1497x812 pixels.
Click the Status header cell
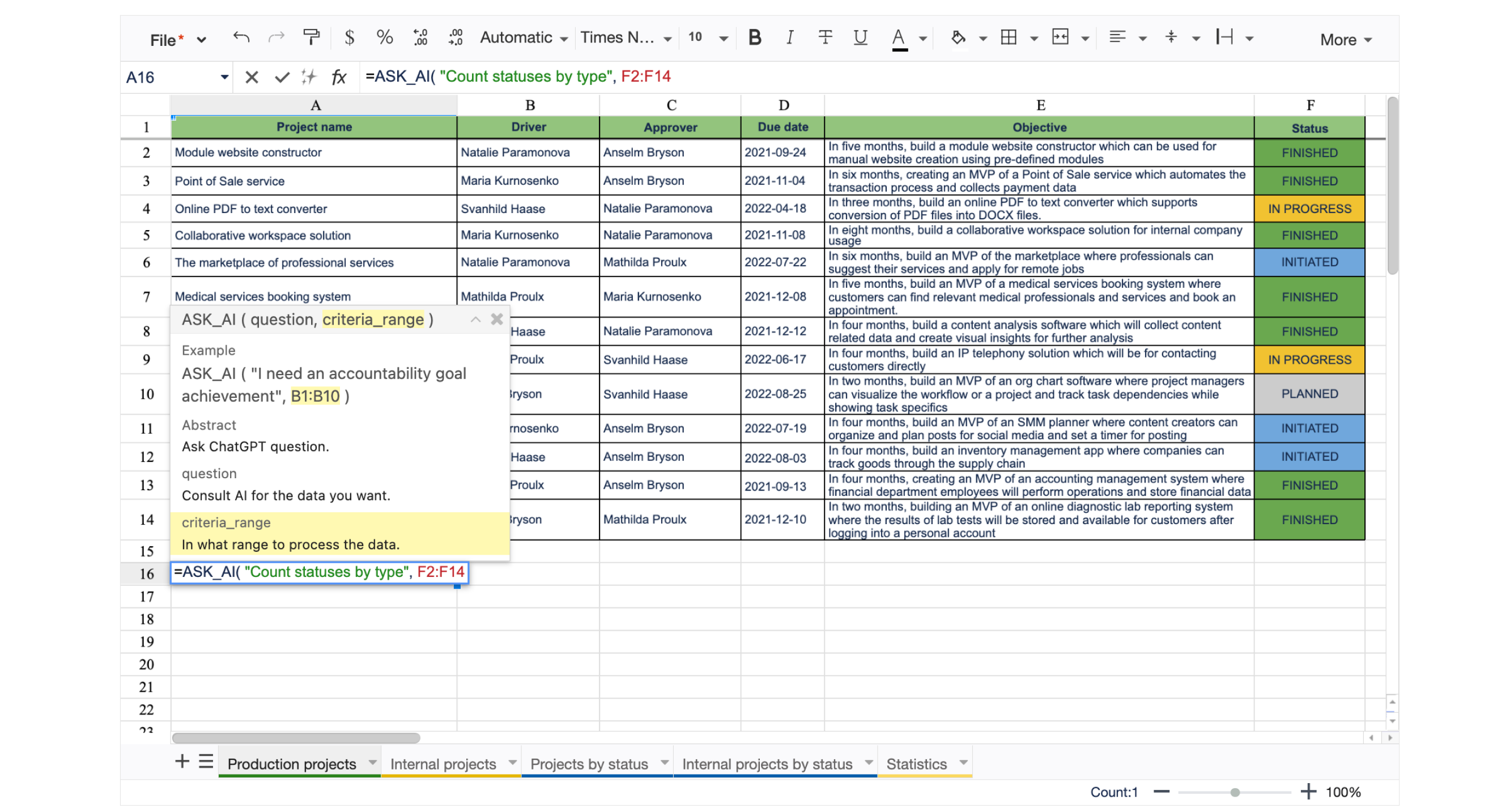pos(1309,128)
